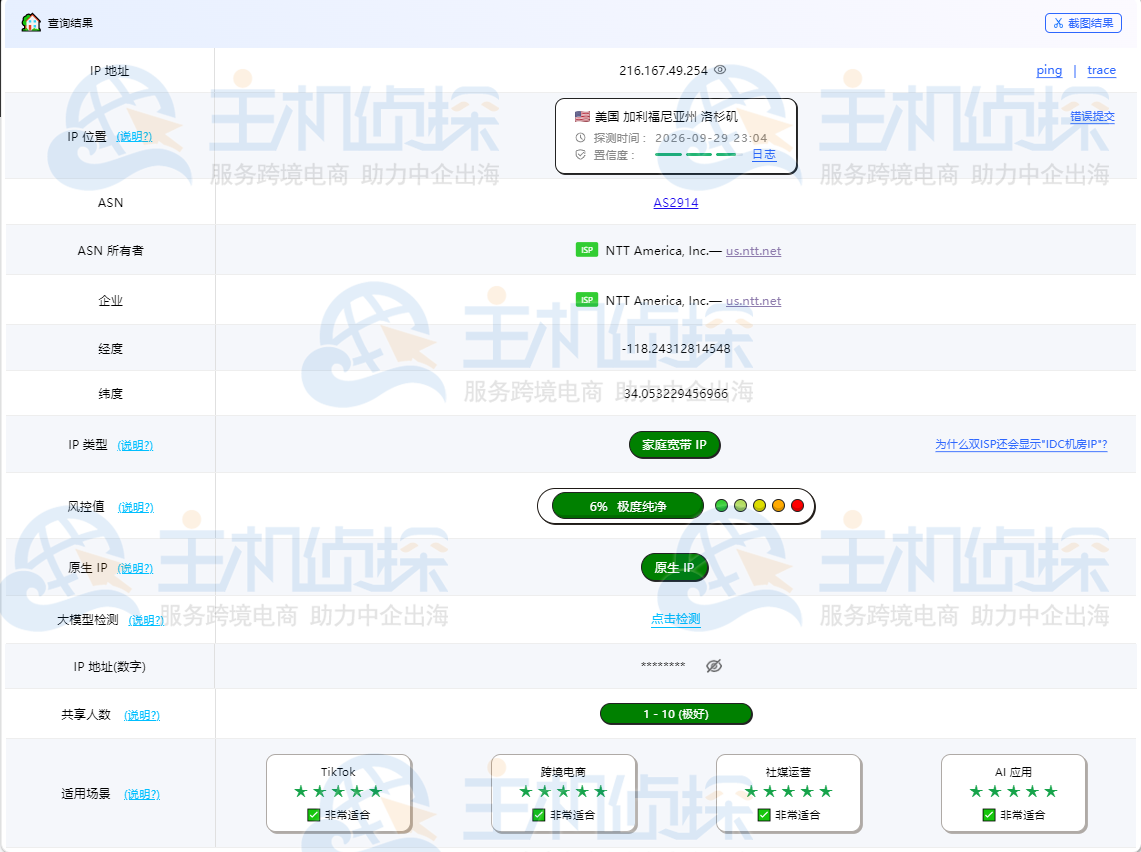Click the 社媒运营 suitability card
Screen dimensions: 1141x852
(788, 793)
